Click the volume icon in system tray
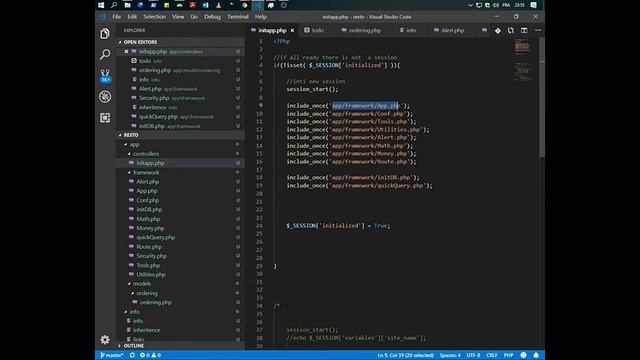Viewport: 640px width, 360px height. [496, 5]
